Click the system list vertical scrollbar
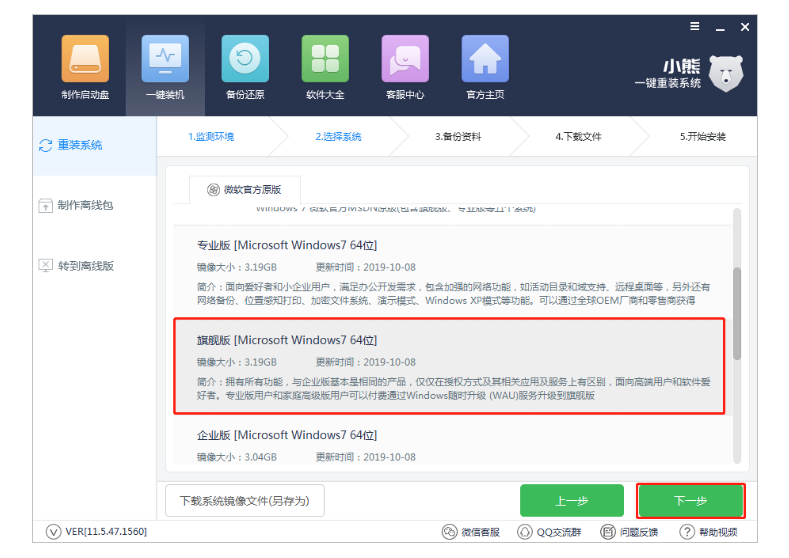789x558 pixels. 737,313
